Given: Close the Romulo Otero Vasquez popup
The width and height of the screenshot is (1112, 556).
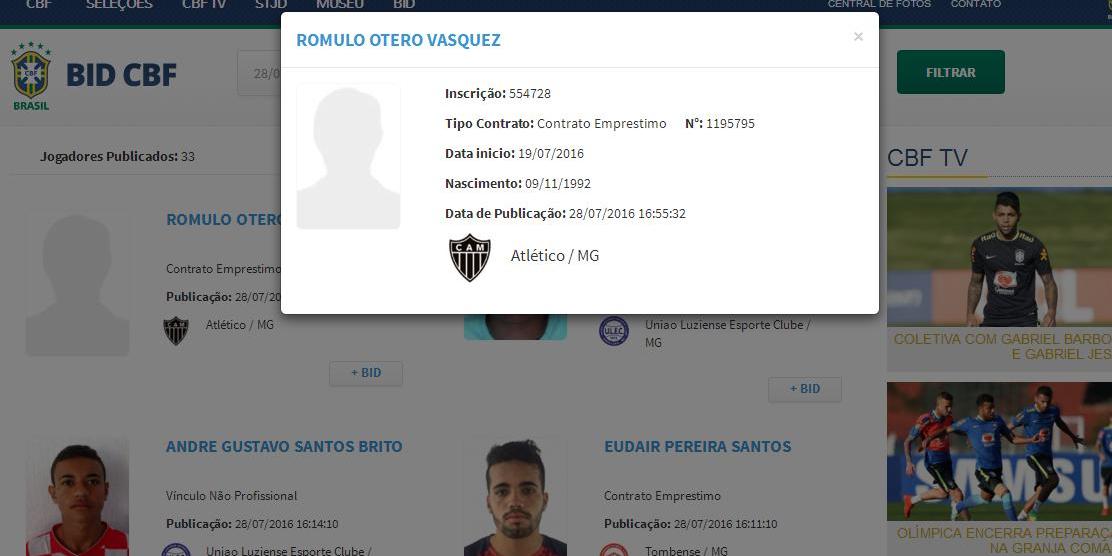Looking at the screenshot, I should (x=858, y=37).
